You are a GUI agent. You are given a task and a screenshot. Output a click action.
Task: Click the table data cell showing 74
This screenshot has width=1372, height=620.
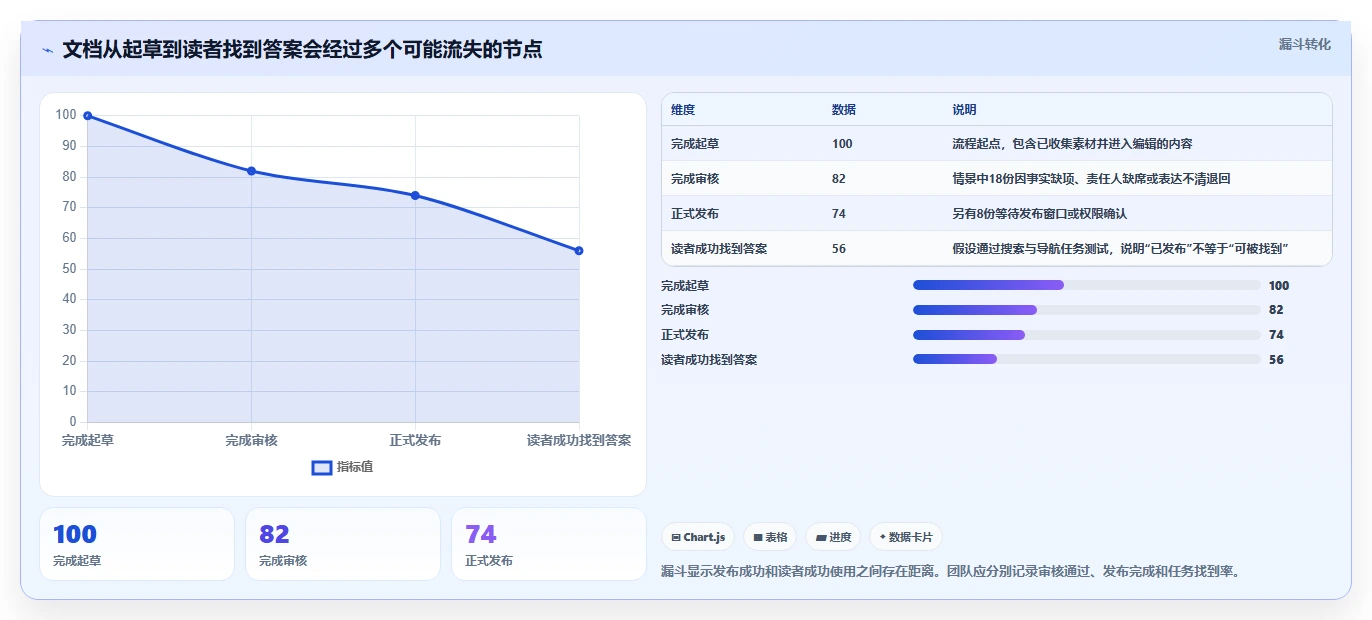[x=839, y=214]
